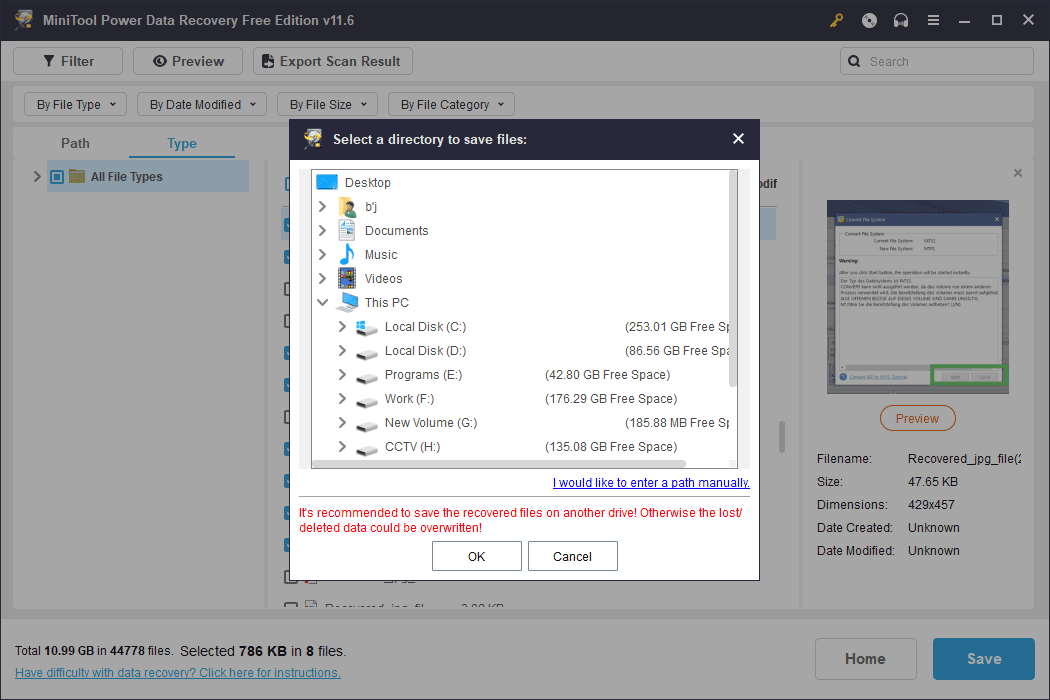Click the Filter toolbar button
The image size is (1050, 700).
[68, 61]
